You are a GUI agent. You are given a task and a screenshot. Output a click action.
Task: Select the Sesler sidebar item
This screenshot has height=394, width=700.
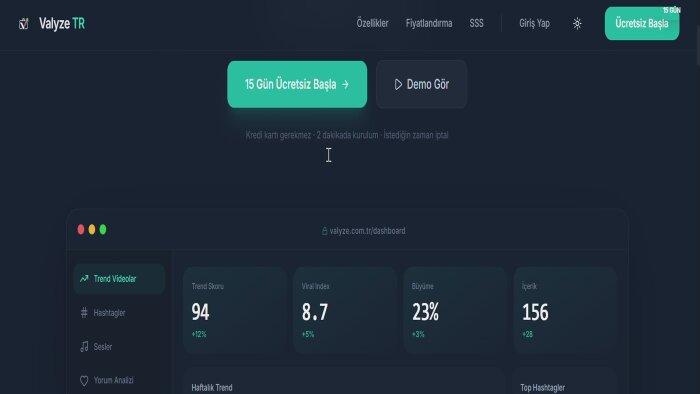tap(119, 347)
